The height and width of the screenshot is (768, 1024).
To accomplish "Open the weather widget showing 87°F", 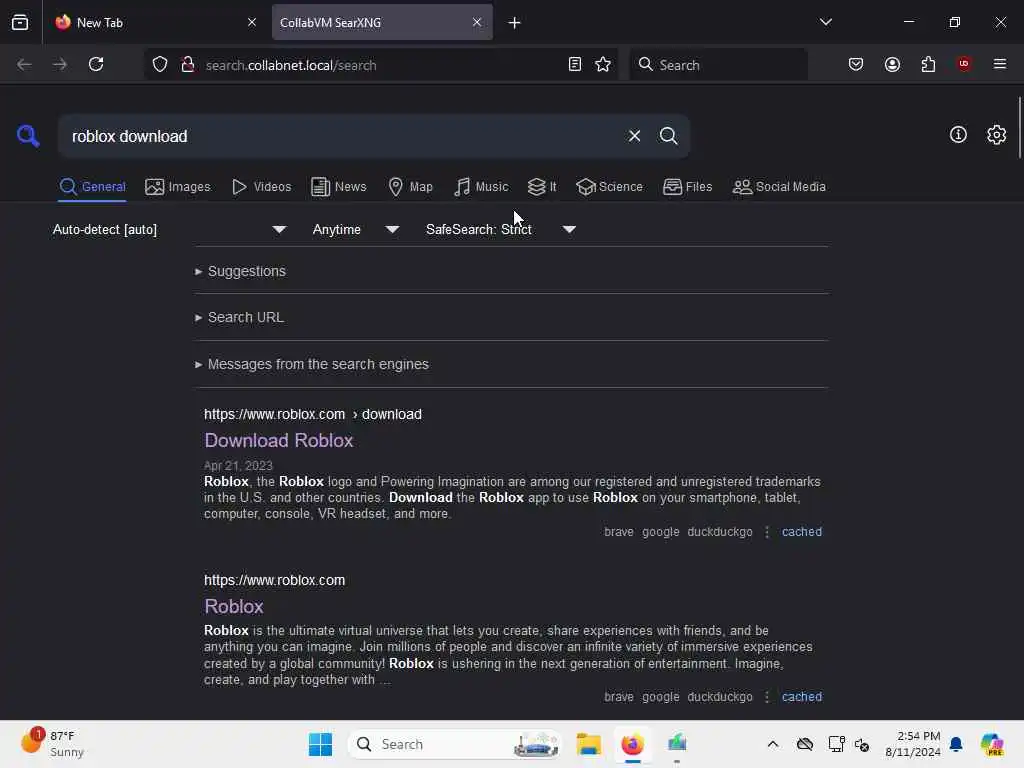I will (52, 743).
